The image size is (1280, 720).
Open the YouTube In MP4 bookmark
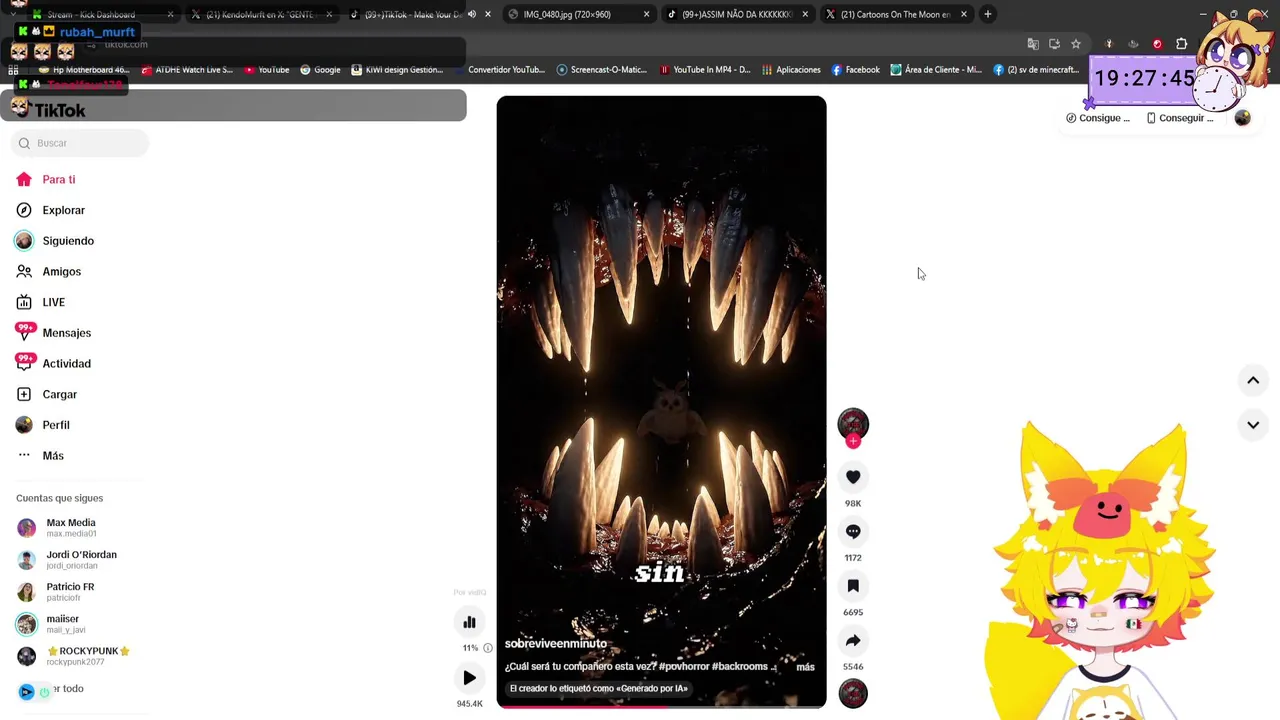click(705, 70)
